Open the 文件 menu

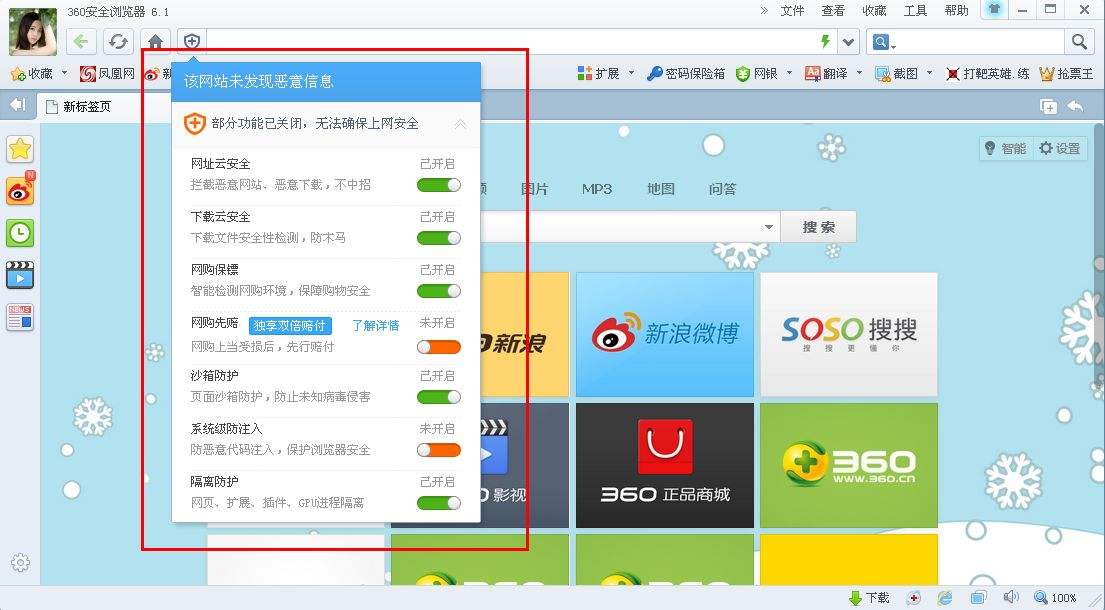coord(792,11)
